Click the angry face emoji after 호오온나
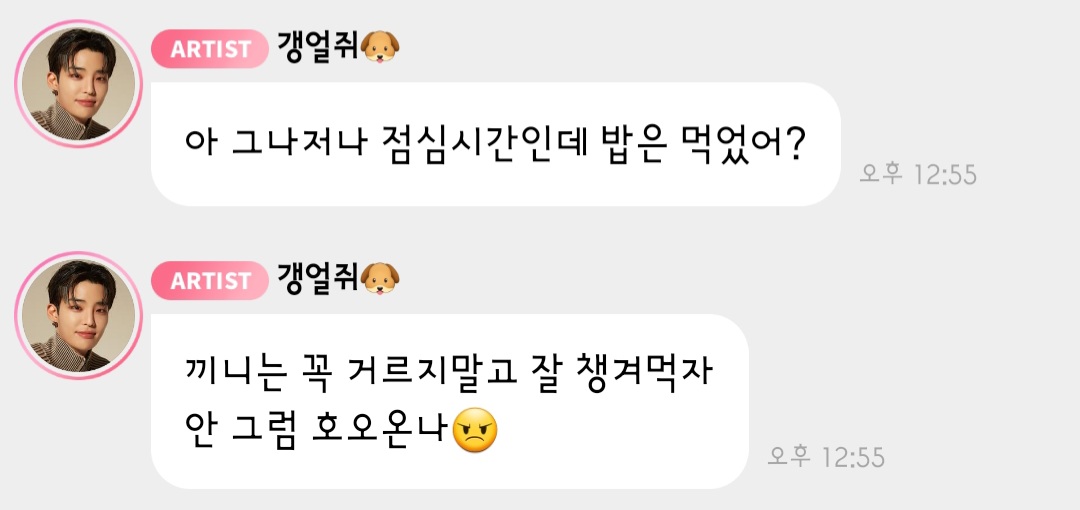 pyautogui.click(x=476, y=431)
